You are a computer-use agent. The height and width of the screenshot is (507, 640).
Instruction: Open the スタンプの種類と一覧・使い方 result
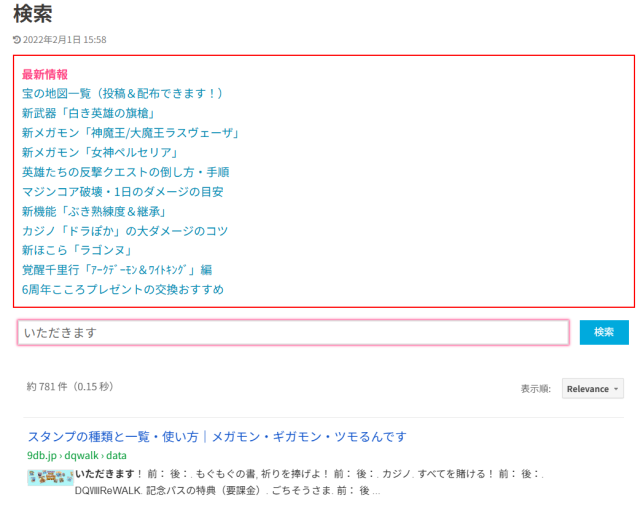tap(217, 437)
